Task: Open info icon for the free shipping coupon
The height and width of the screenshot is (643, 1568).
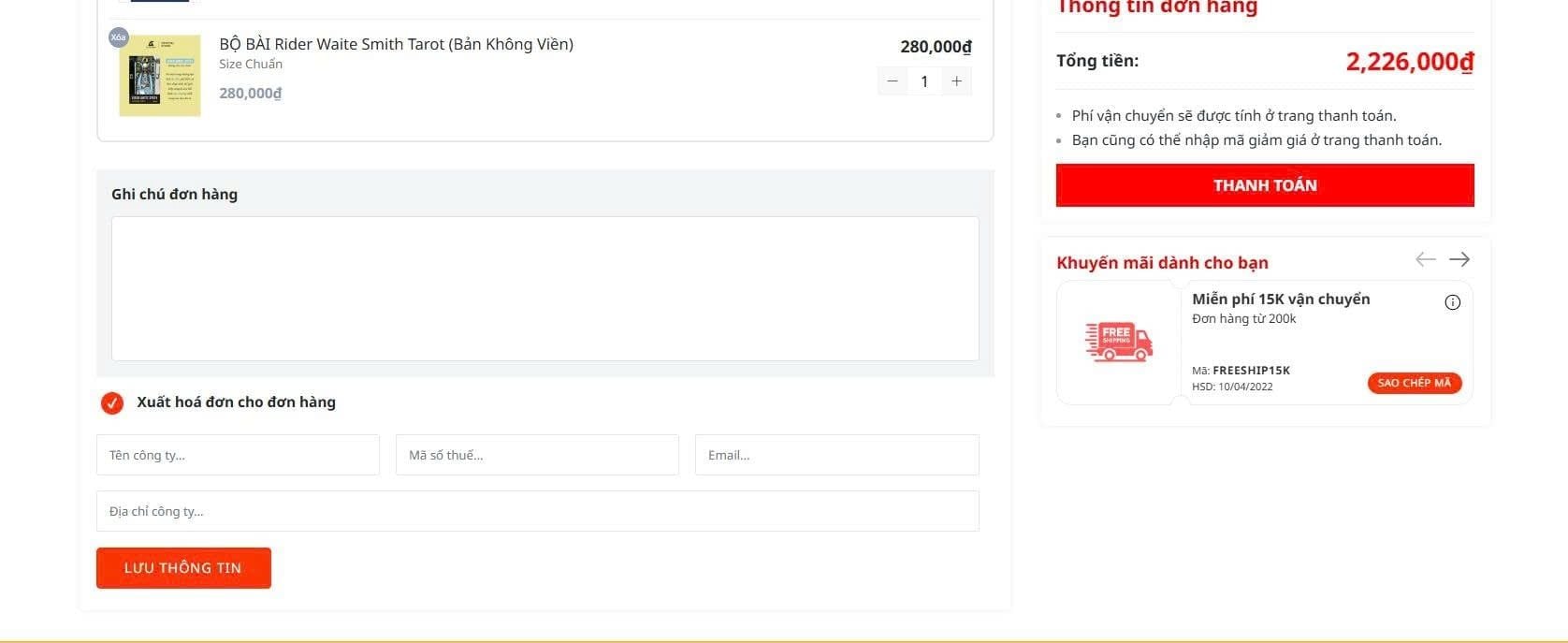Action: point(1452,302)
